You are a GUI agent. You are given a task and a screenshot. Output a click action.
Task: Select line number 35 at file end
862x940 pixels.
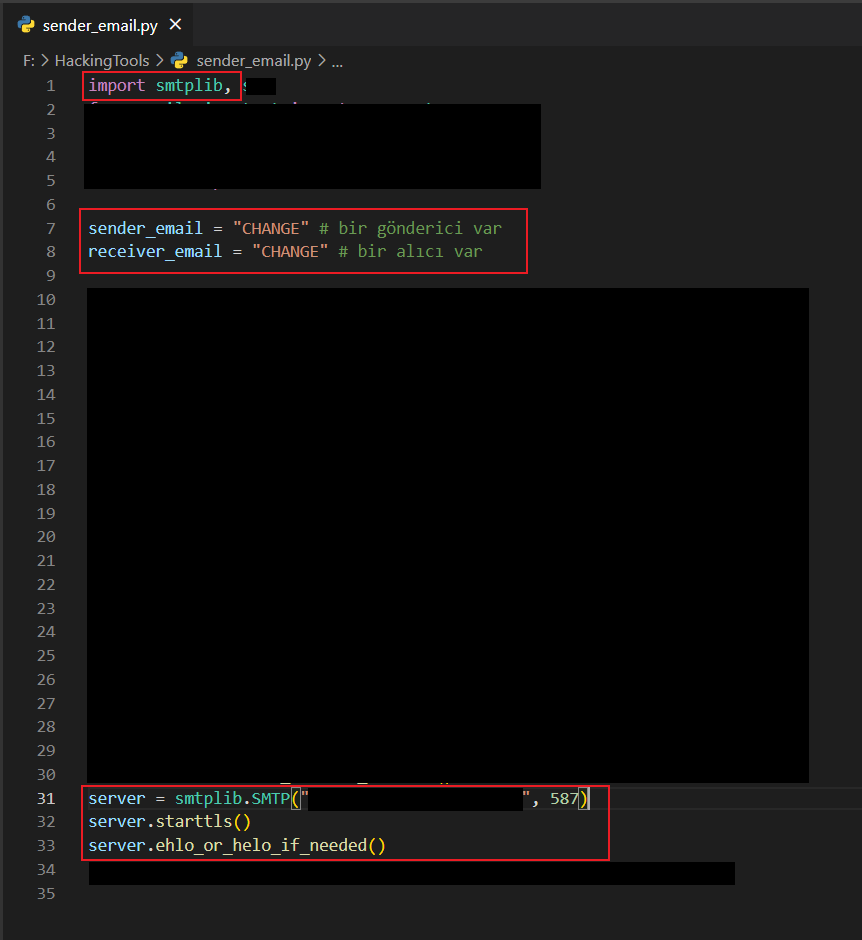click(x=46, y=894)
